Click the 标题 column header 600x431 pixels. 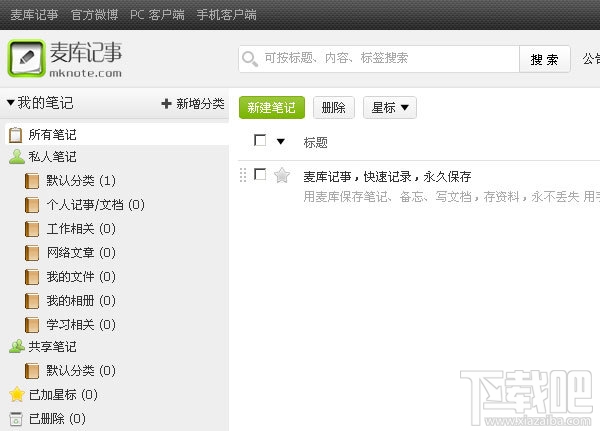pos(315,142)
